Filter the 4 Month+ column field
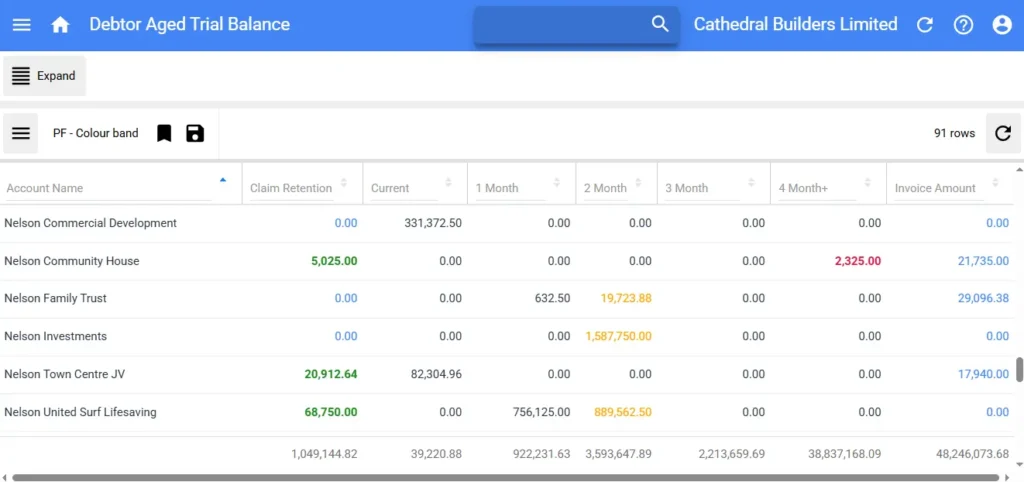The image size is (1024, 482). point(817,189)
